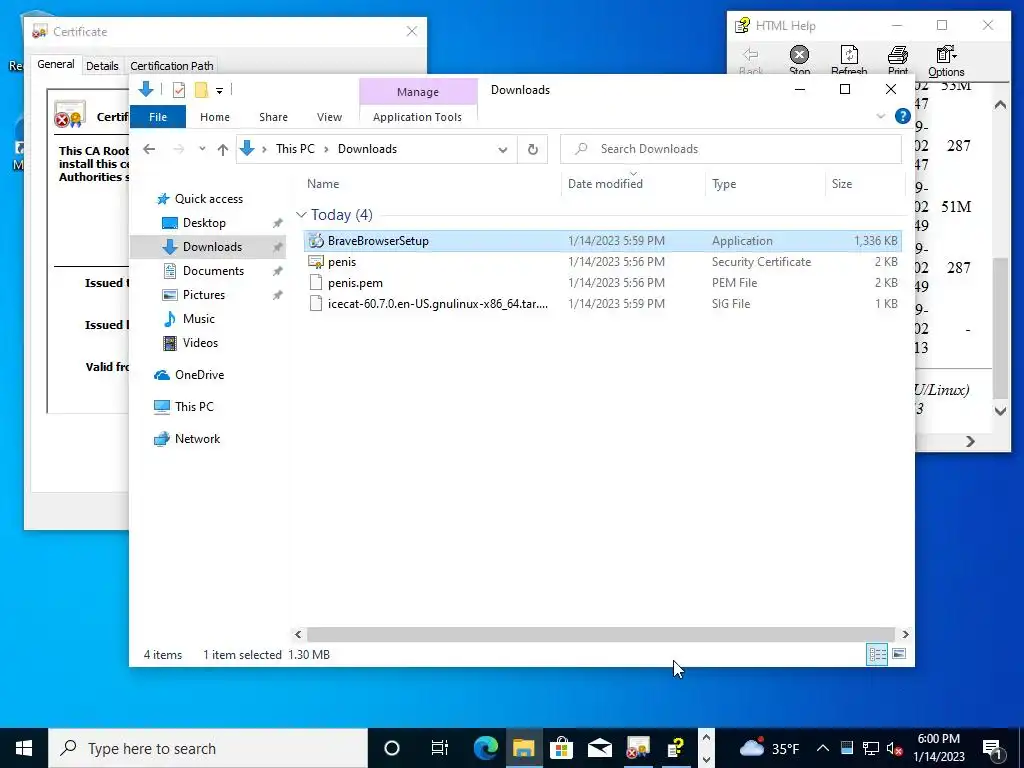Open OneDrive in navigation pane
The width and height of the screenshot is (1024, 768).
199,375
